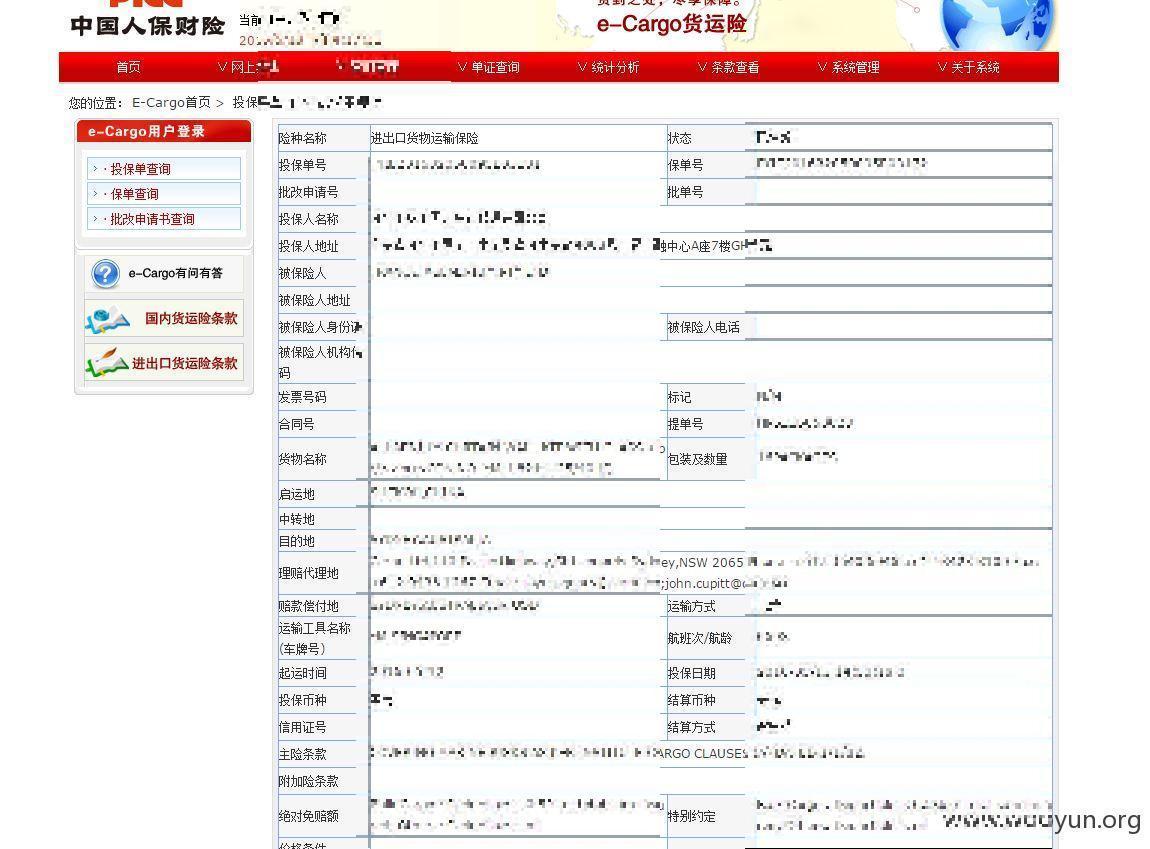Click the 启运地 label

pos(297,494)
